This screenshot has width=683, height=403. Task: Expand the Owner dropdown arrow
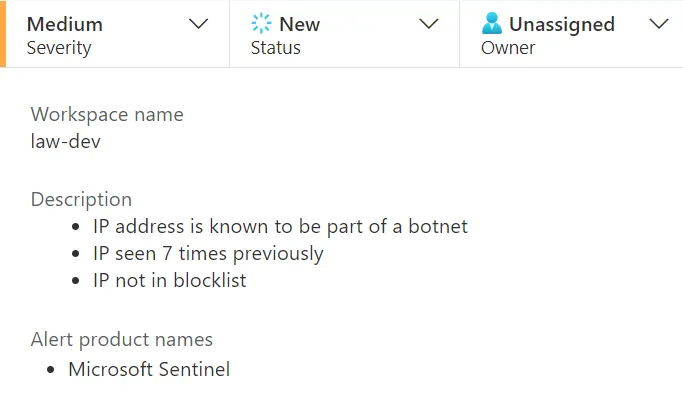tap(659, 25)
